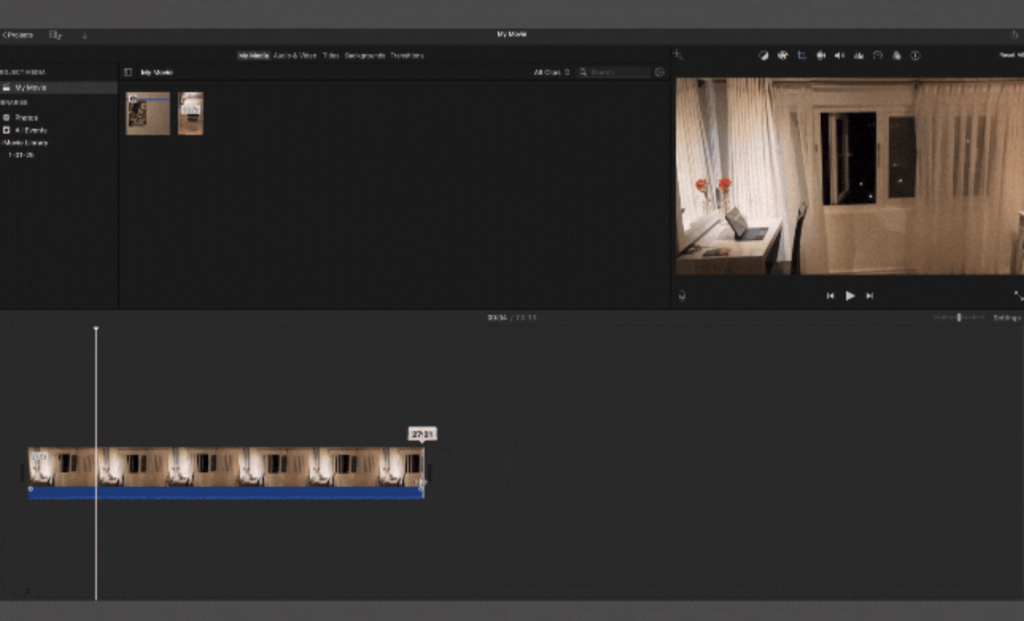Adjust the timeline zoom slider
1024x621 pixels.
point(958,317)
